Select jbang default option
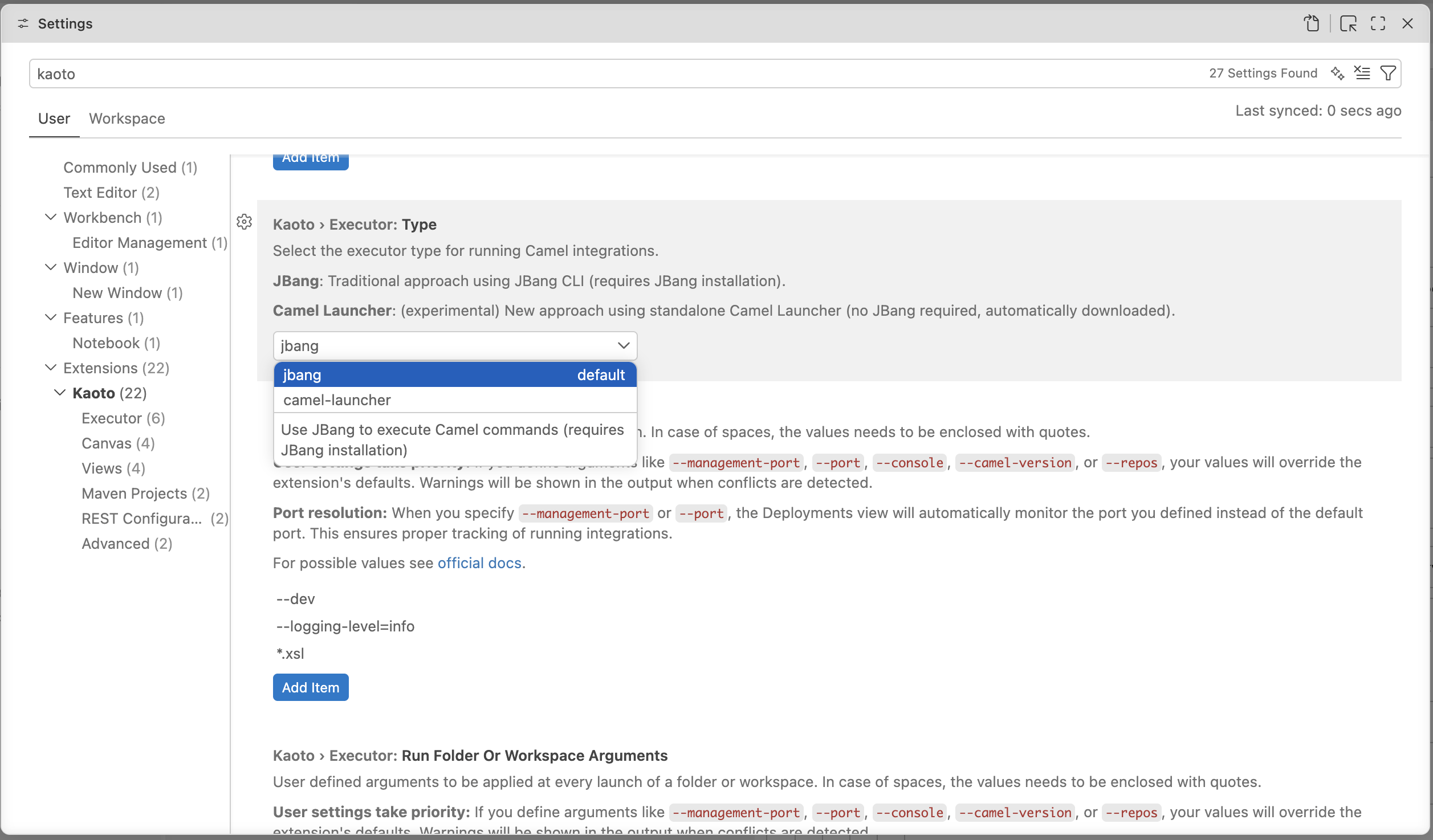Screen dimensions: 1433x840 [x=455, y=375]
